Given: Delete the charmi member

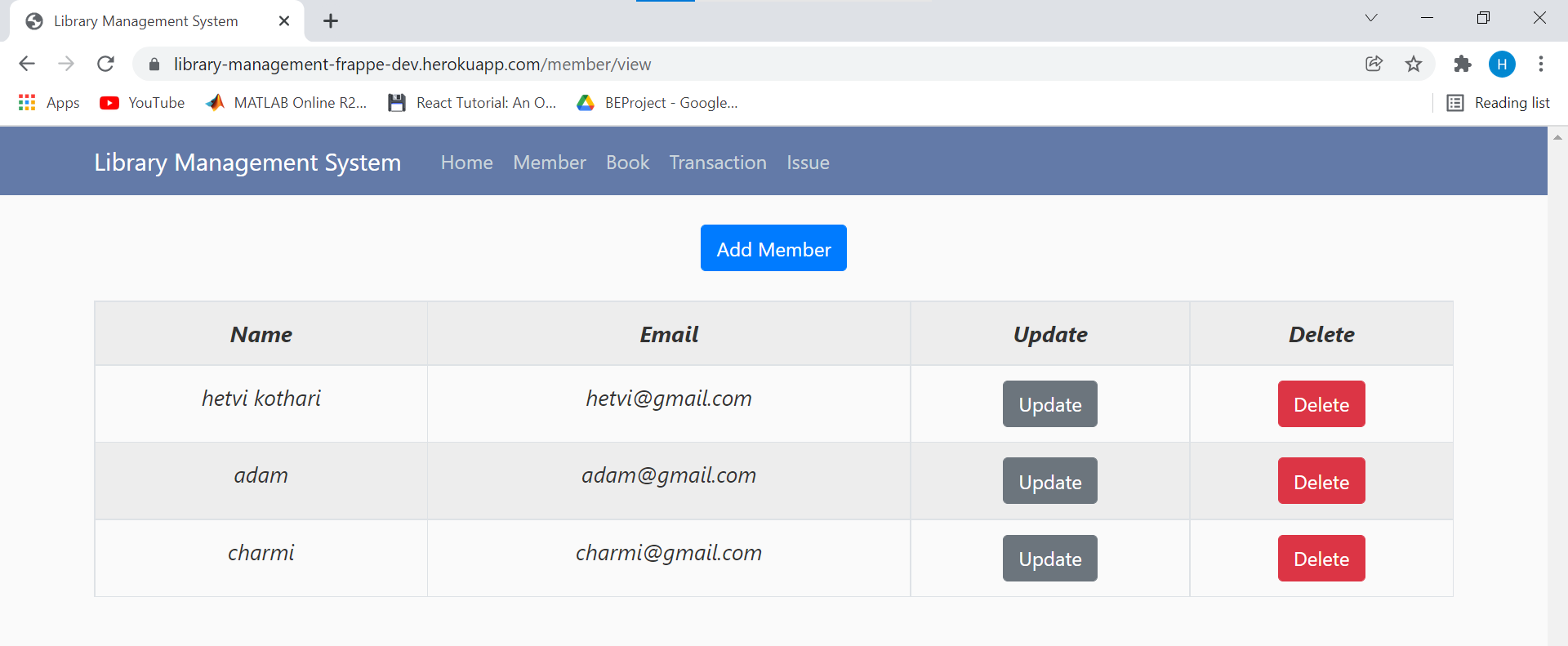Looking at the screenshot, I should point(1321,559).
